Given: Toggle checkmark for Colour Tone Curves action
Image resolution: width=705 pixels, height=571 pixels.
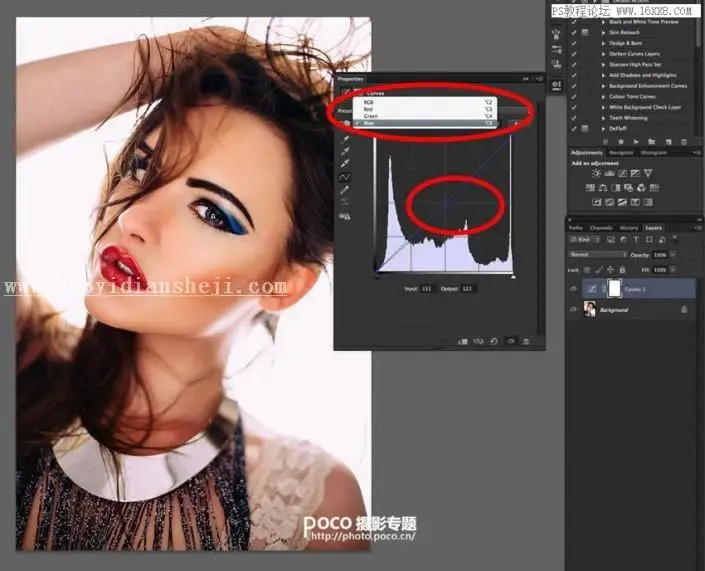Looking at the screenshot, I should (574, 97).
